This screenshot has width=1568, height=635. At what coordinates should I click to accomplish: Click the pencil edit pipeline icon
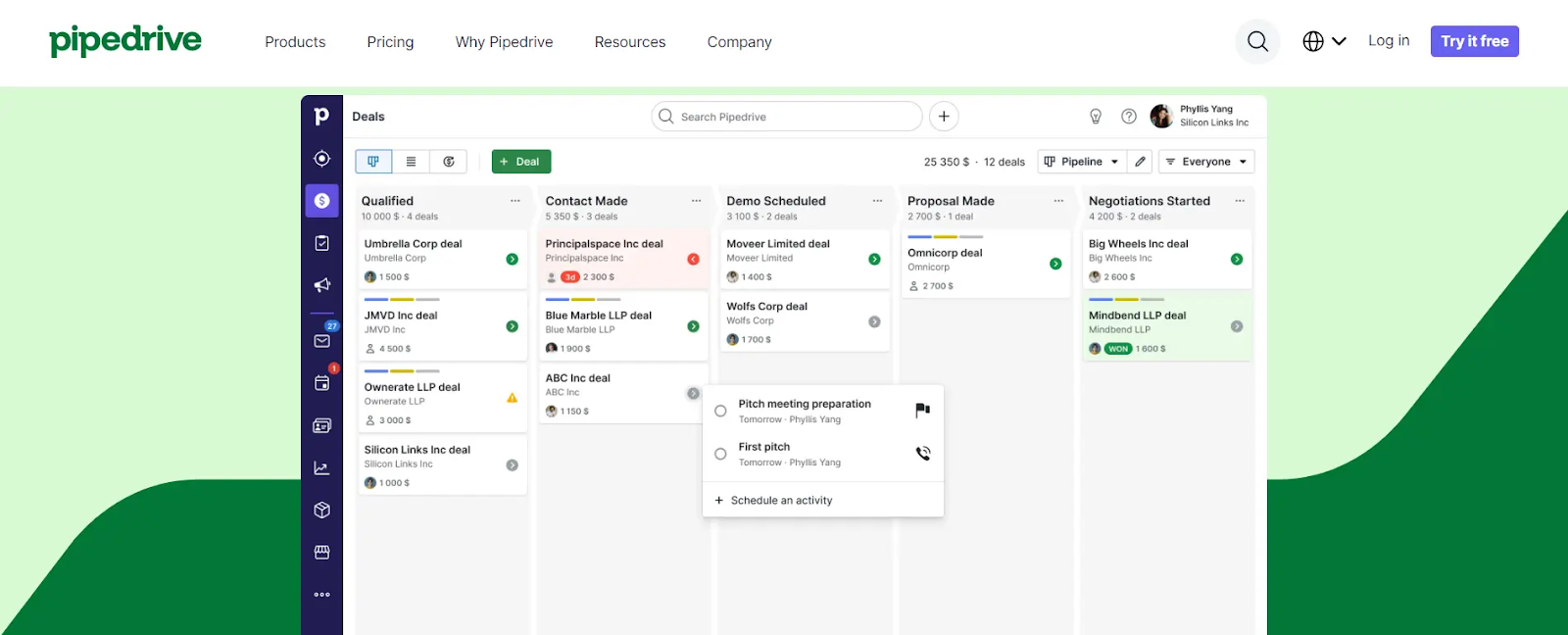pos(1140,162)
